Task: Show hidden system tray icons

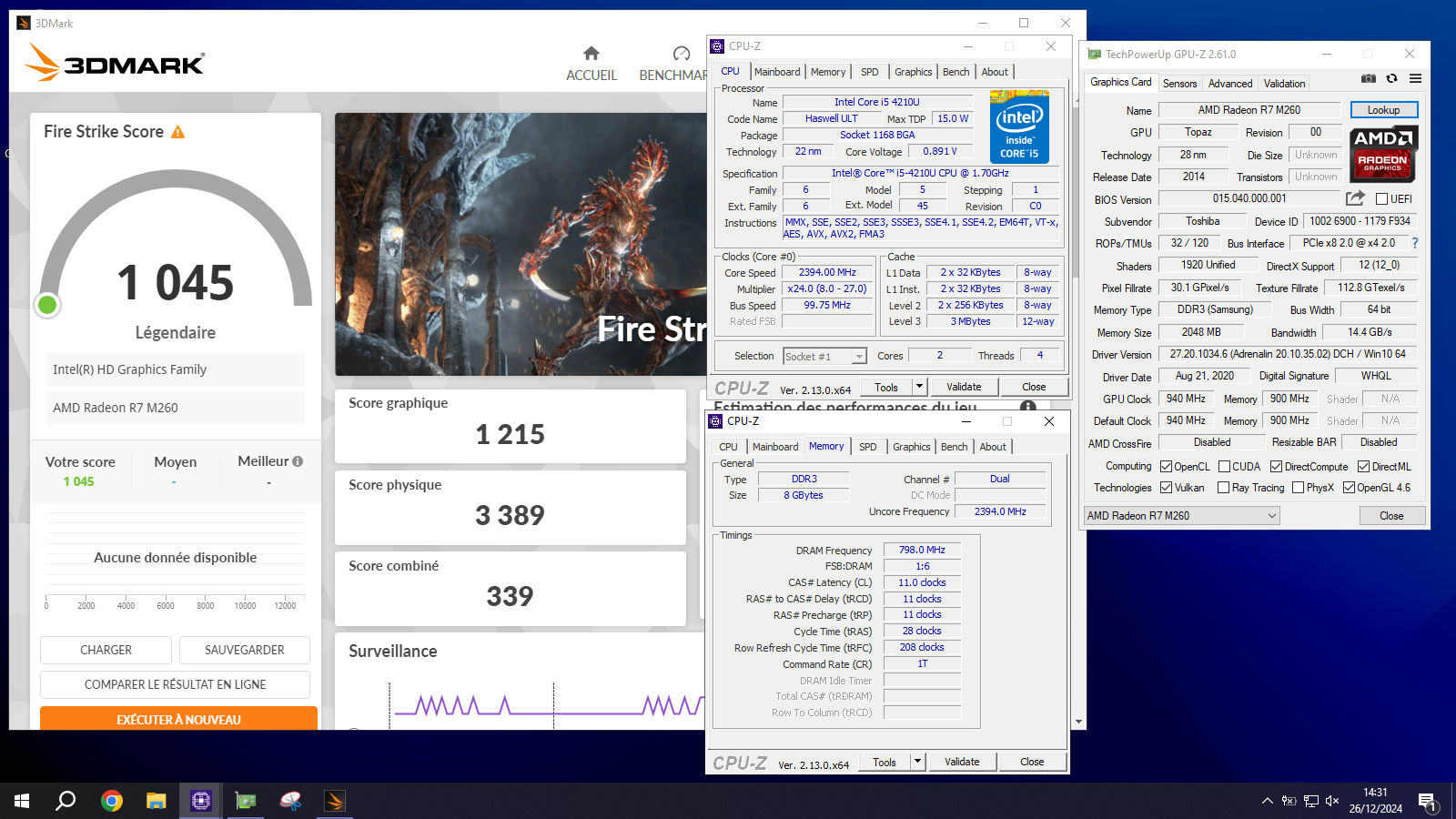Action: tap(1267, 801)
